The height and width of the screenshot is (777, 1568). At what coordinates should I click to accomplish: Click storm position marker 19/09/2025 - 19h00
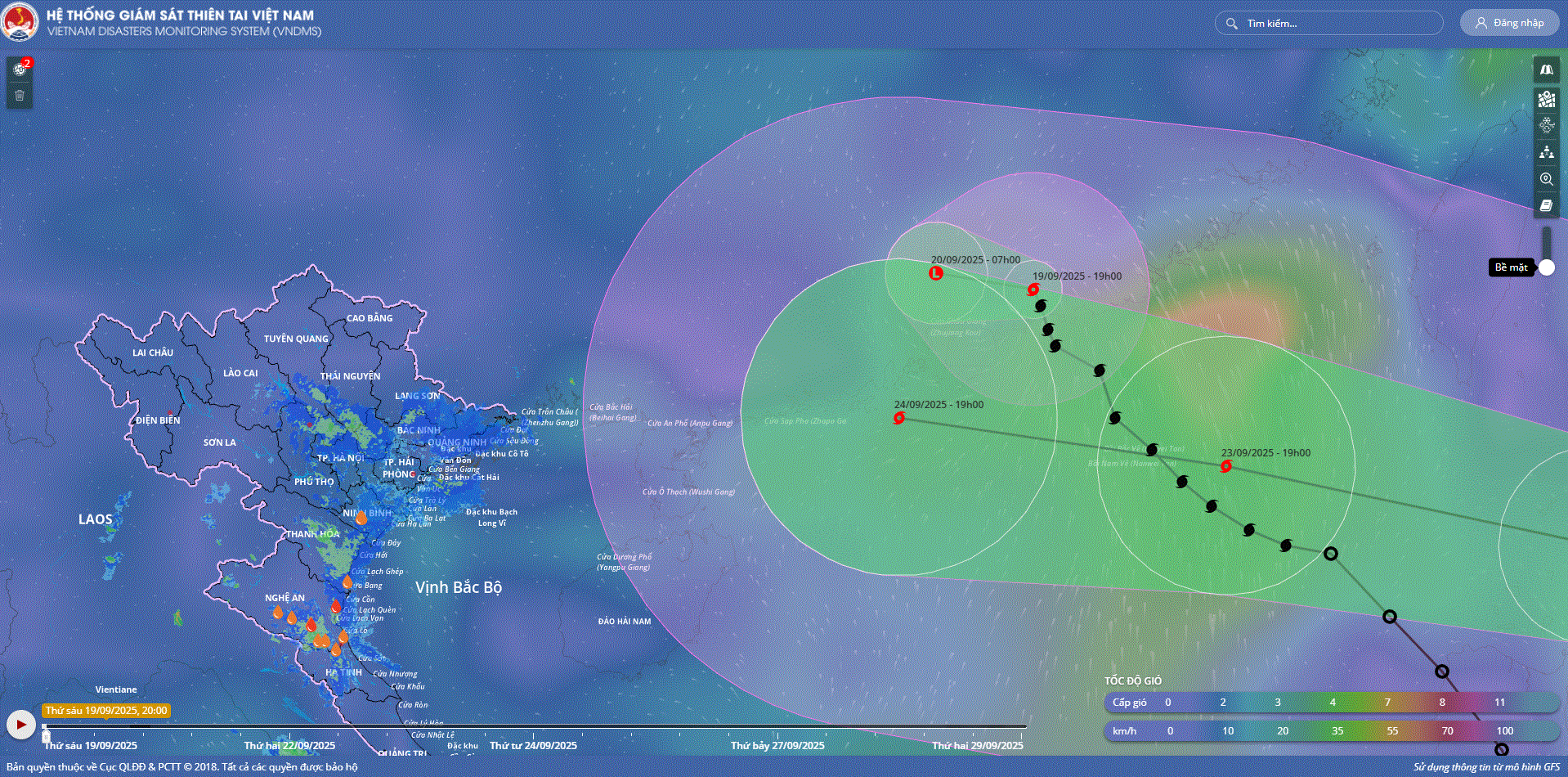pyautogui.click(x=1033, y=290)
